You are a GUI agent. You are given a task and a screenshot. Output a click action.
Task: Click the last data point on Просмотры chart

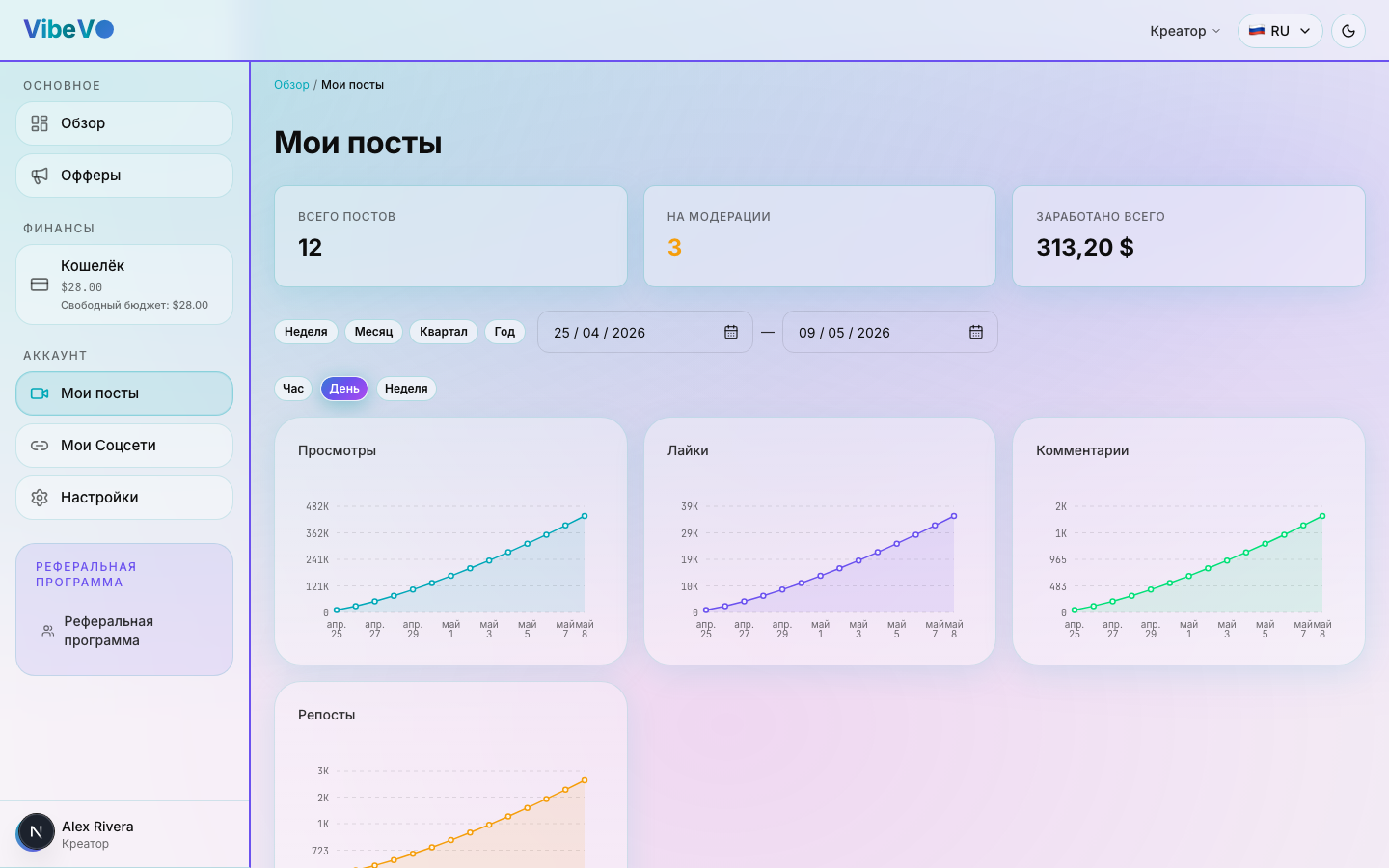[585, 516]
